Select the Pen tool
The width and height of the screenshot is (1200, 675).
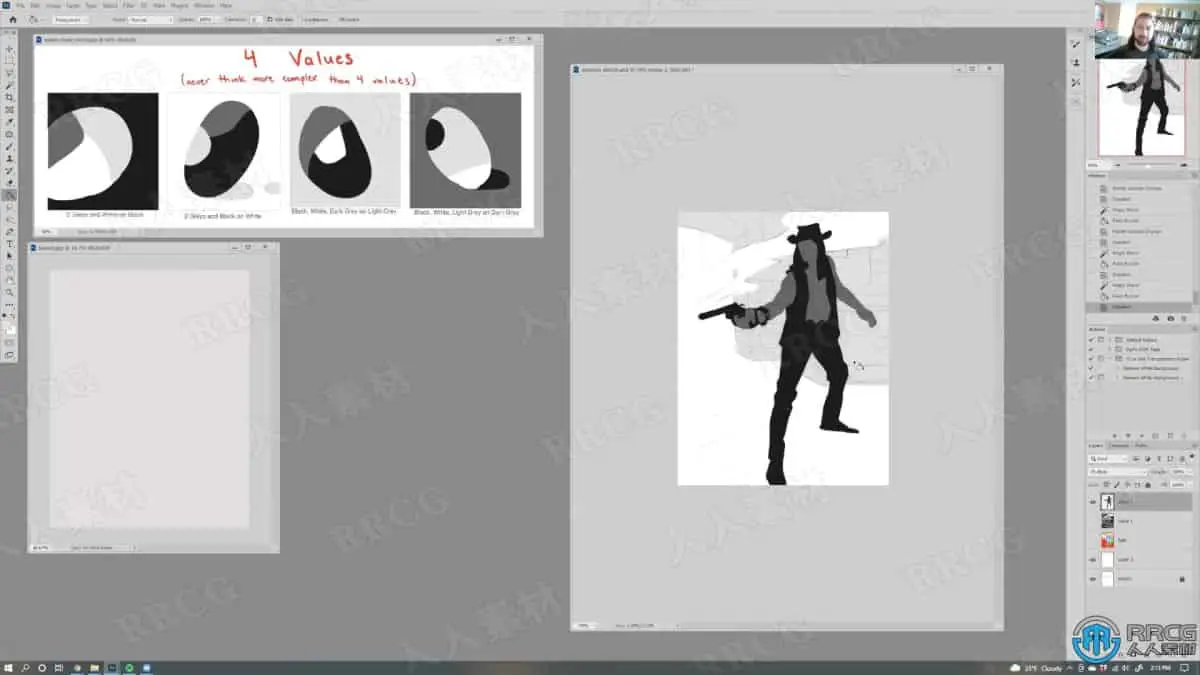(x=10, y=231)
